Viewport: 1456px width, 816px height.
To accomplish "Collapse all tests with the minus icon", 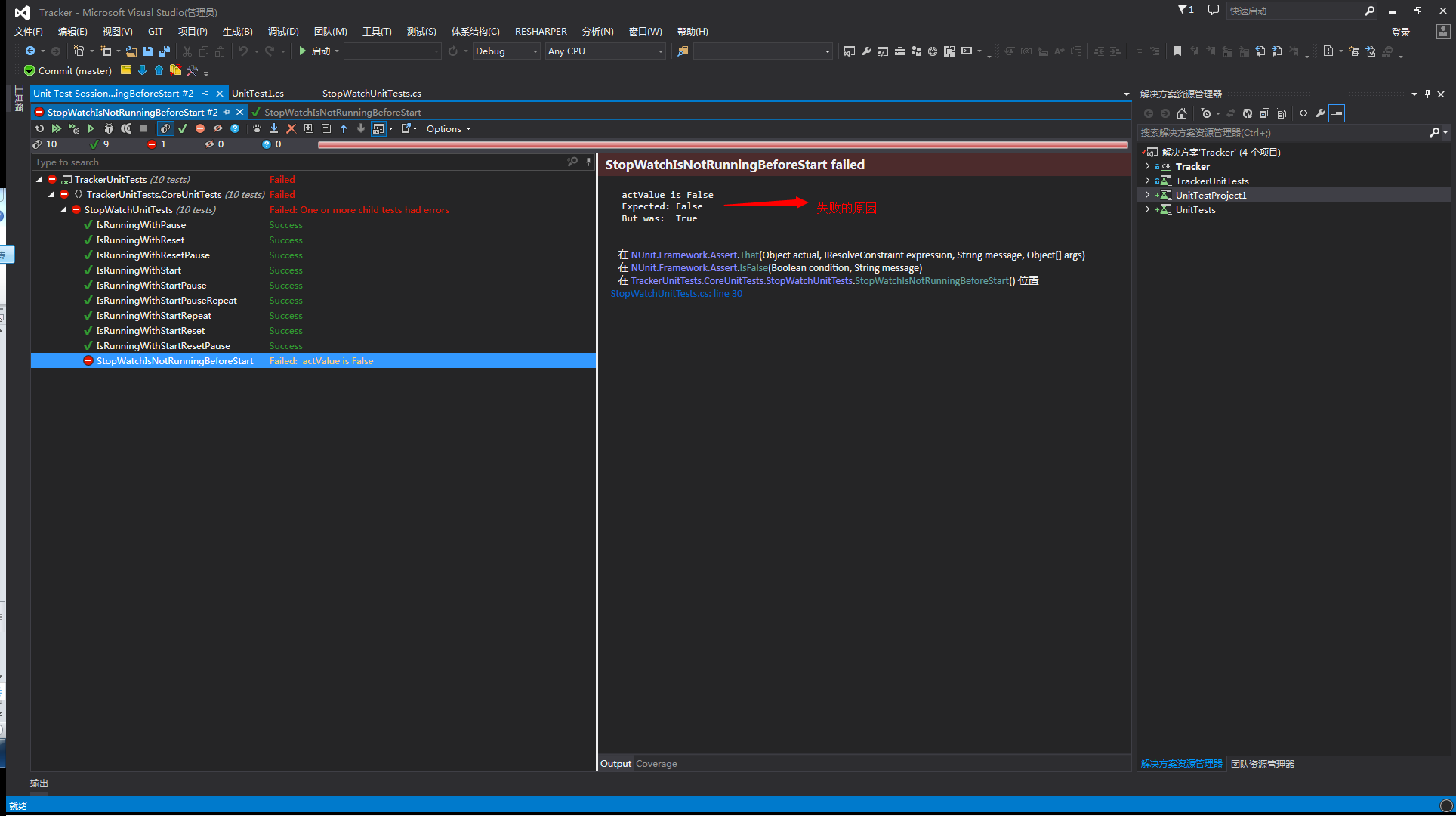I will coord(325,128).
